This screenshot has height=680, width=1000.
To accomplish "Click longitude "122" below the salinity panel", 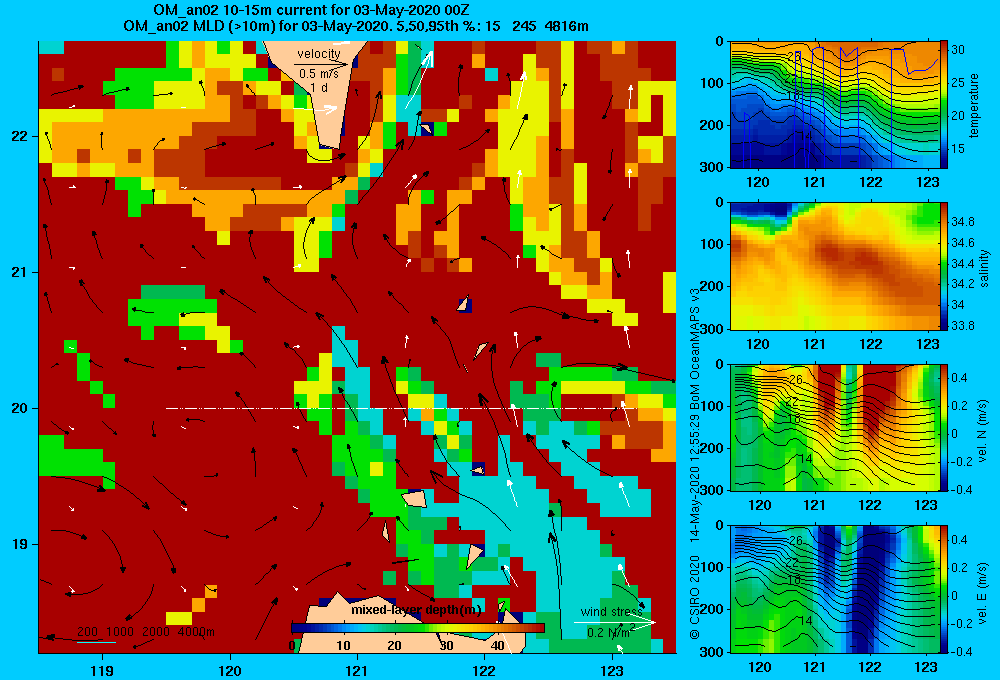I will pyautogui.click(x=871, y=344).
